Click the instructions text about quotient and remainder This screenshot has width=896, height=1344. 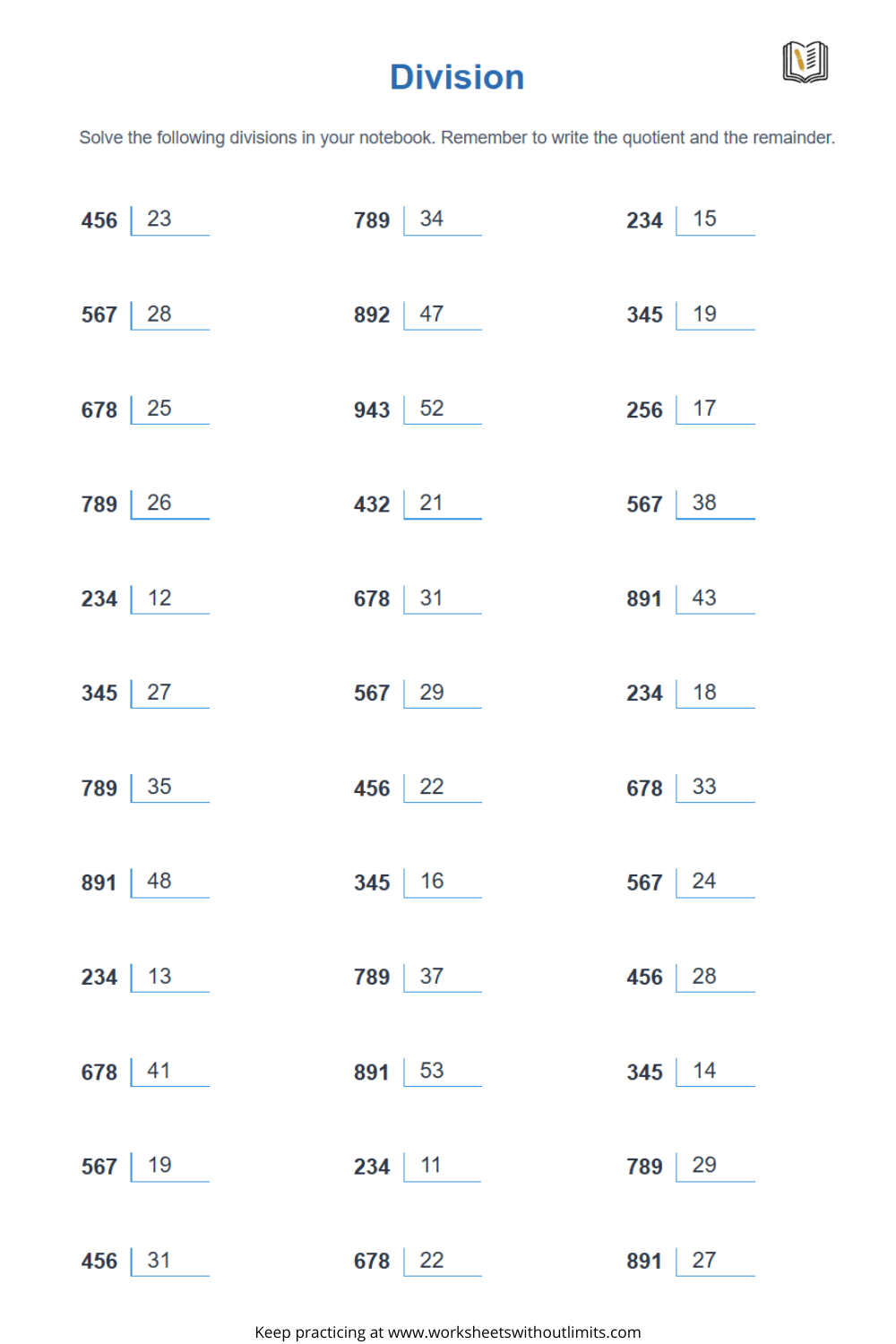coord(457,137)
